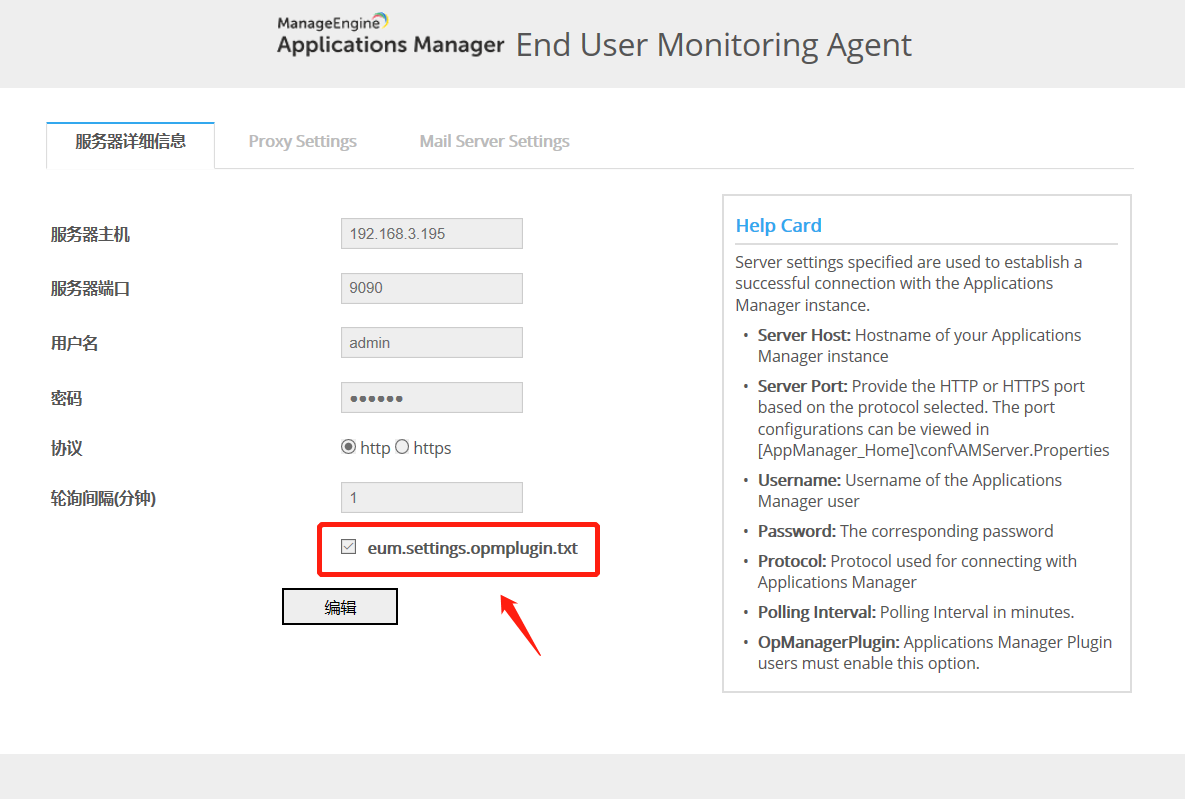
Task: Click the Server Port: help entry
Action: pos(933,418)
